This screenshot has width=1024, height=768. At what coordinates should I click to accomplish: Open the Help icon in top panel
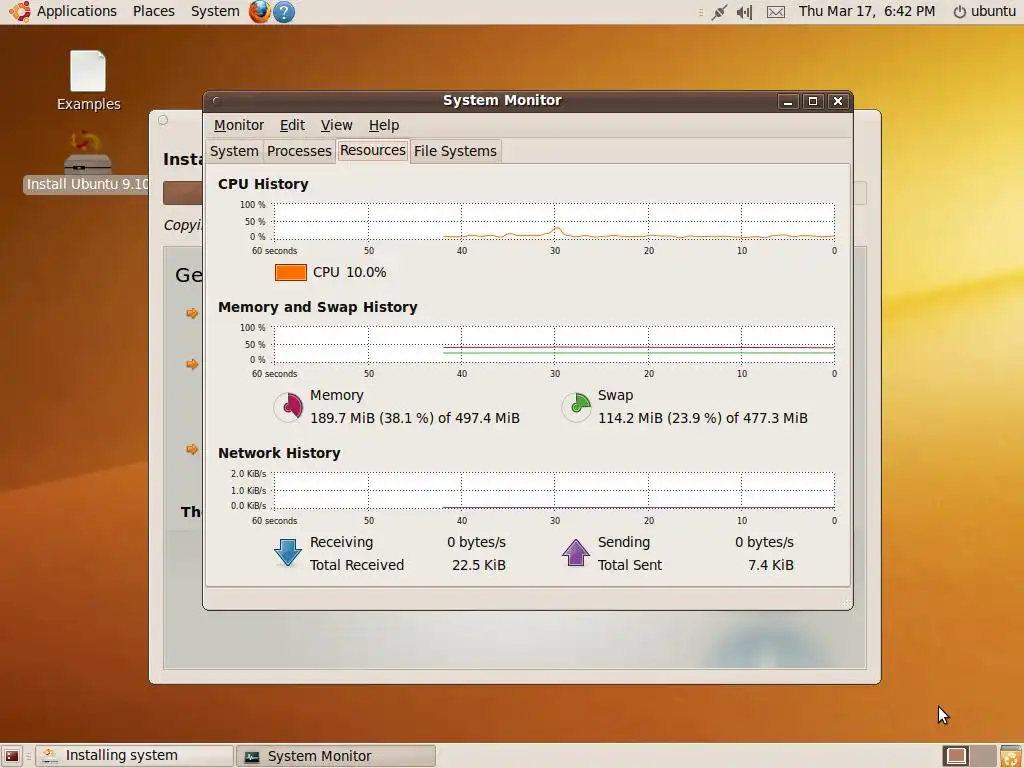[284, 12]
